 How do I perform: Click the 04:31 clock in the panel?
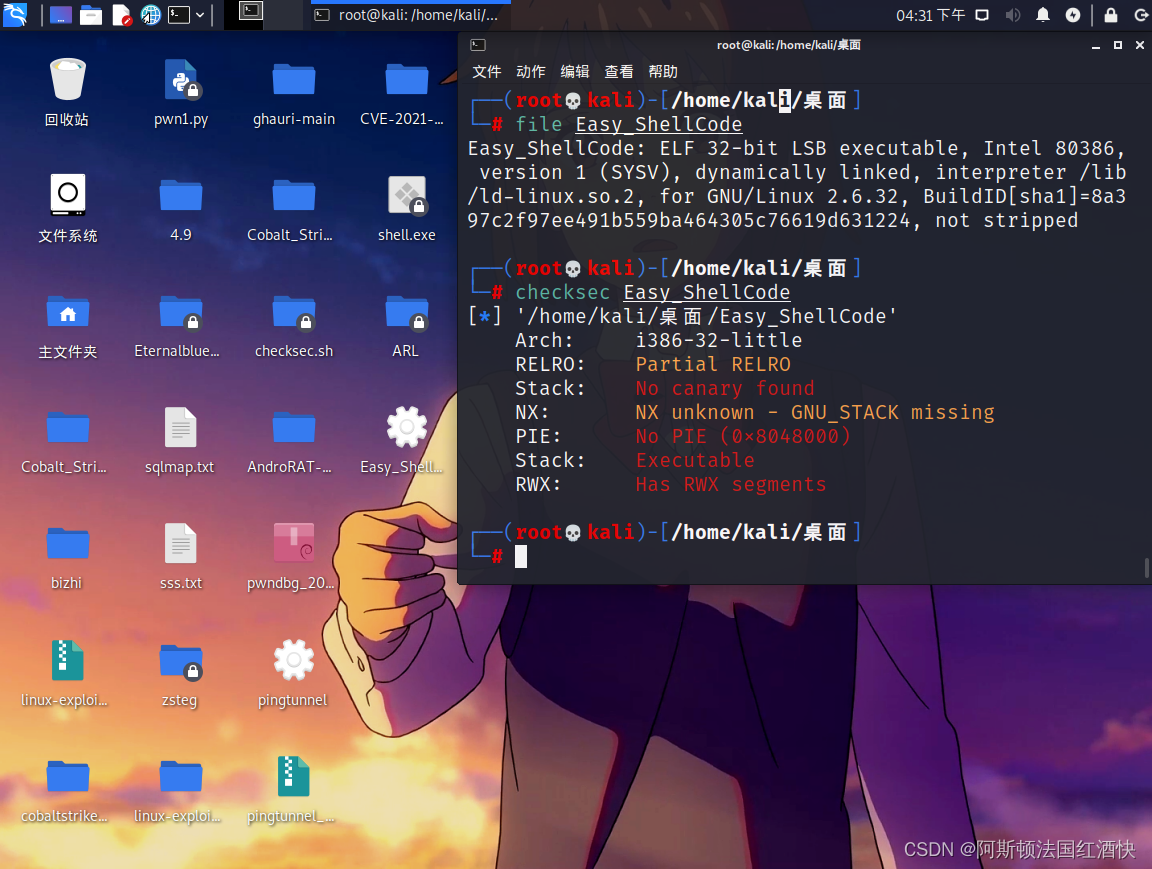tap(930, 15)
